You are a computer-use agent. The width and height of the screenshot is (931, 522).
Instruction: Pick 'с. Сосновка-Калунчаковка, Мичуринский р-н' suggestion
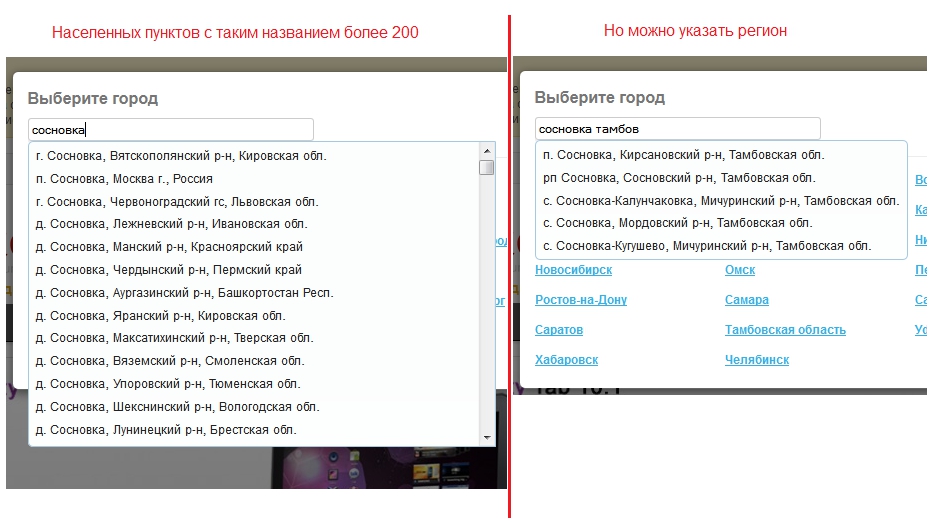tap(721, 201)
